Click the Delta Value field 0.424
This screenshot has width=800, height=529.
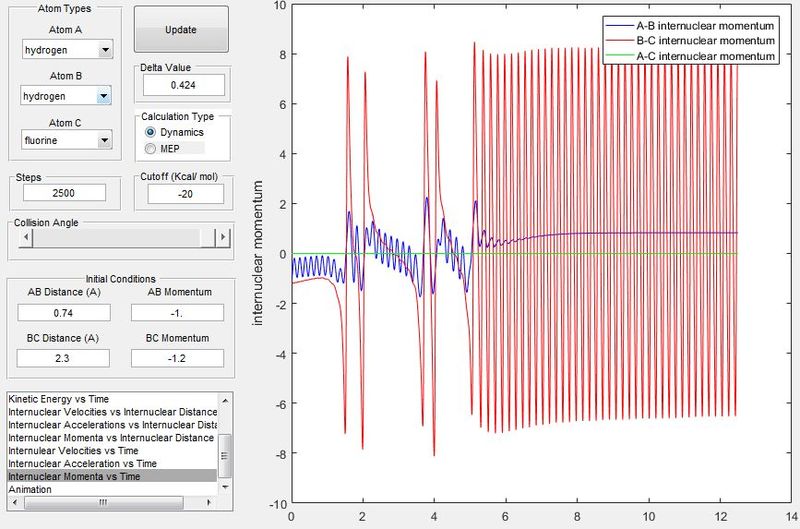click(x=184, y=85)
